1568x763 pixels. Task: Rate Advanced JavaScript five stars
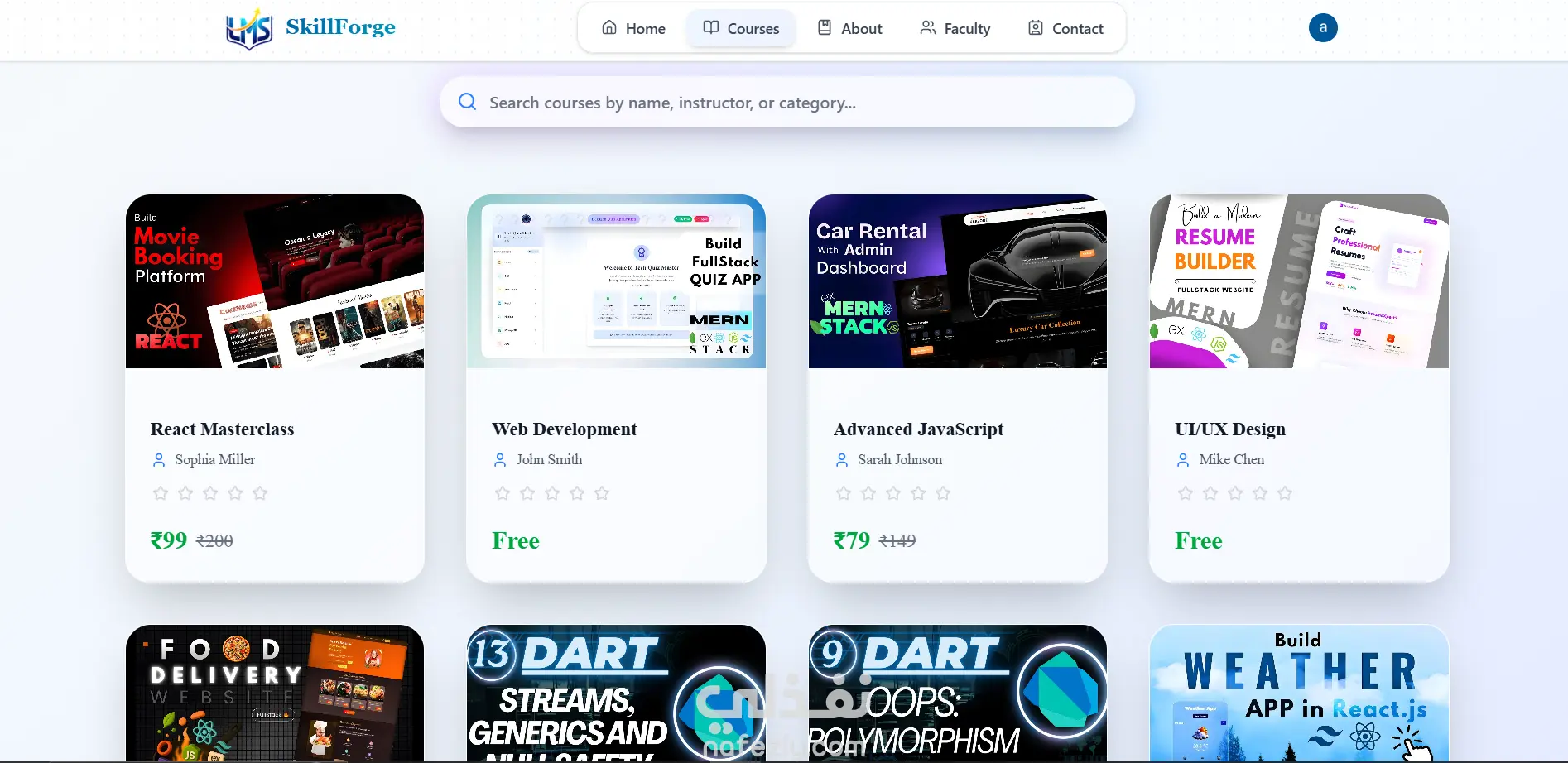click(x=943, y=493)
